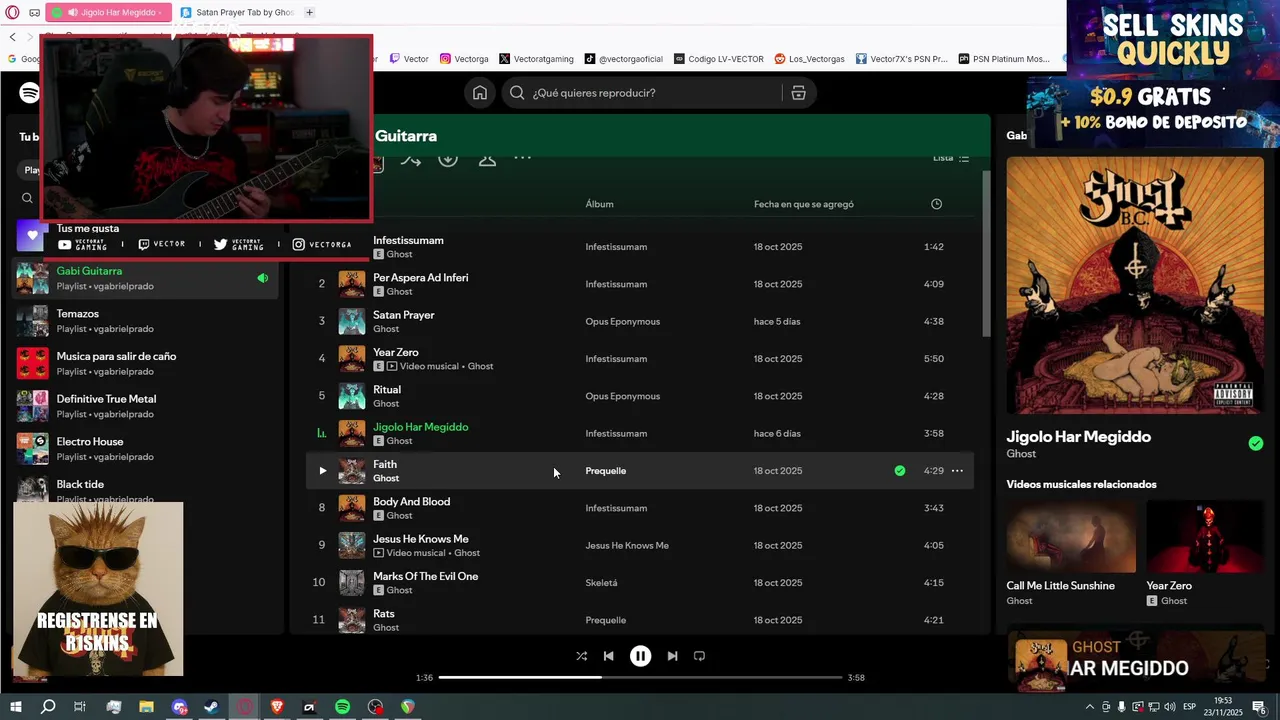
Task: Open Ghost artist link in Now Playing panel
Action: pyautogui.click(x=1021, y=454)
